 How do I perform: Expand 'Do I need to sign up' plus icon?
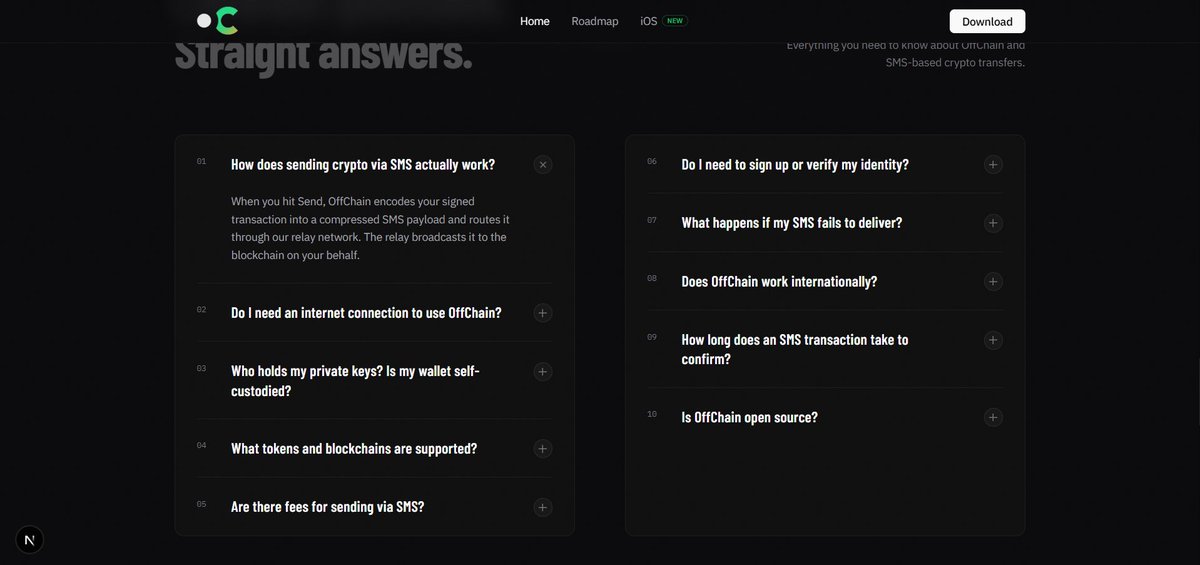click(993, 164)
